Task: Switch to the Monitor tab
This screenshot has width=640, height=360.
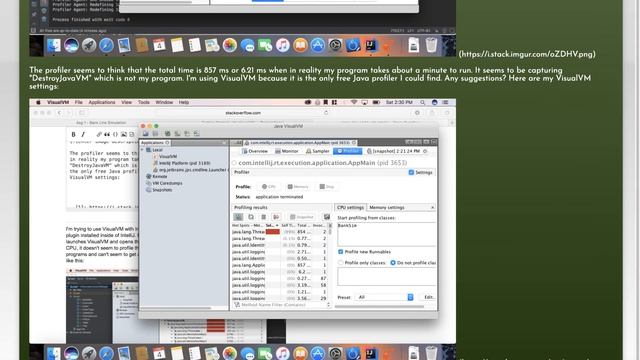Action: pos(287,151)
